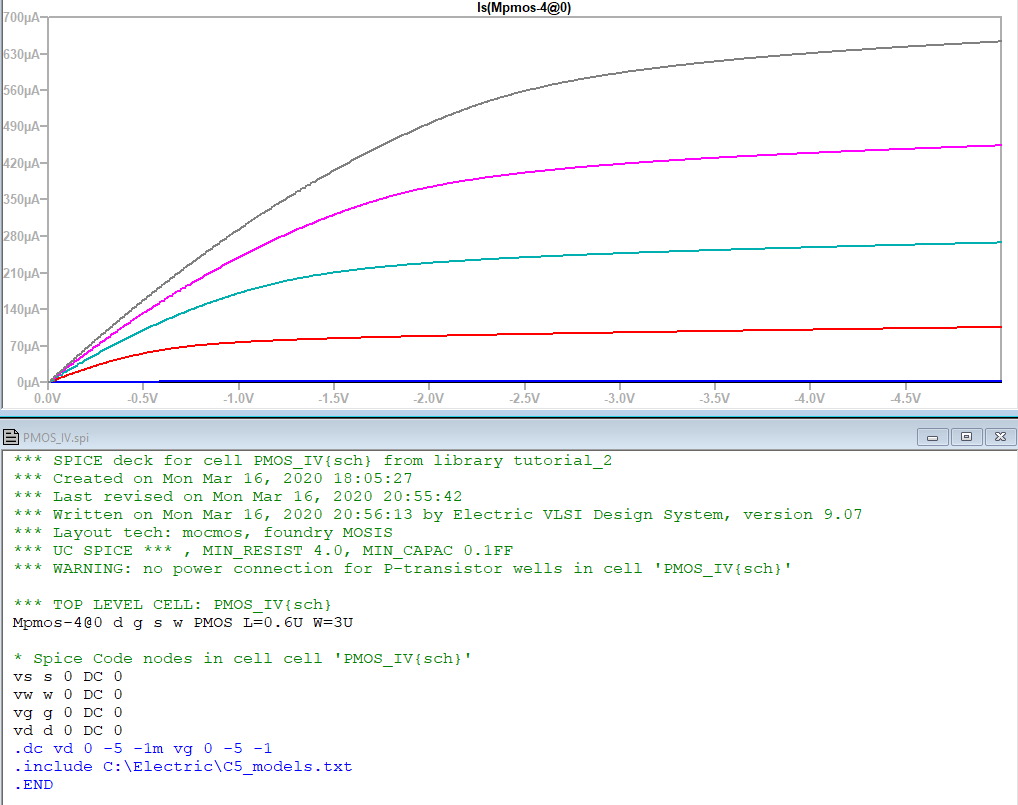
Task: Click the -4.5V horizontal axis label
Action: [x=904, y=397]
